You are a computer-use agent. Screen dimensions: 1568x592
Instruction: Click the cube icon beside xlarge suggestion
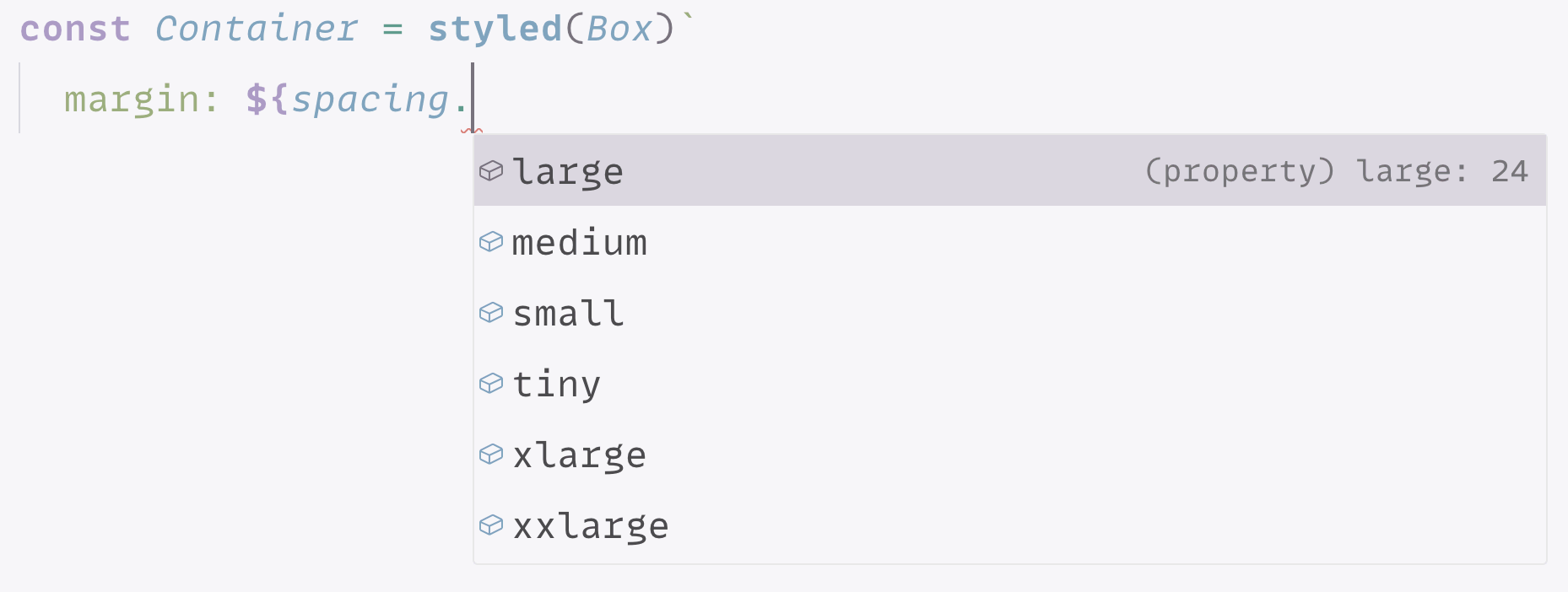[x=492, y=455]
